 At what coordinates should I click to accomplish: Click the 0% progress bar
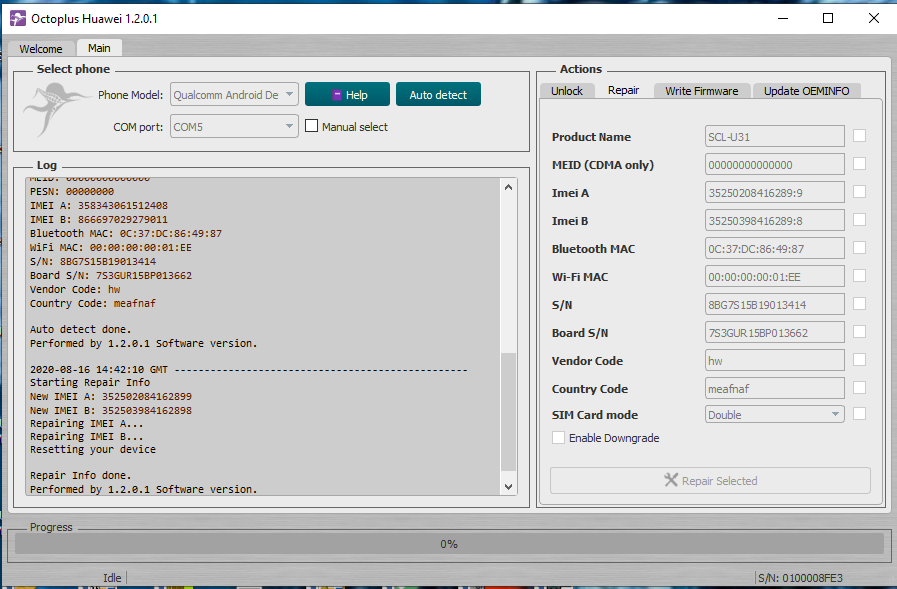449,544
